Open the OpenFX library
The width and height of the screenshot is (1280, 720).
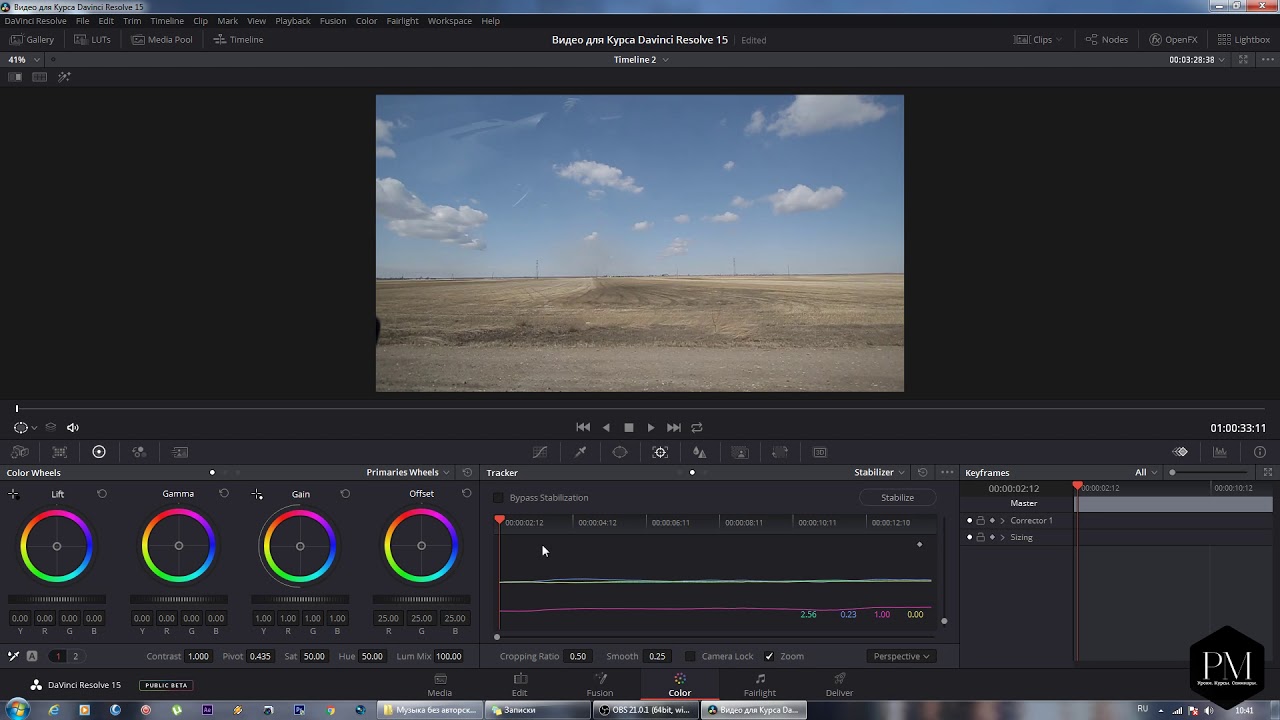tap(1173, 40)
